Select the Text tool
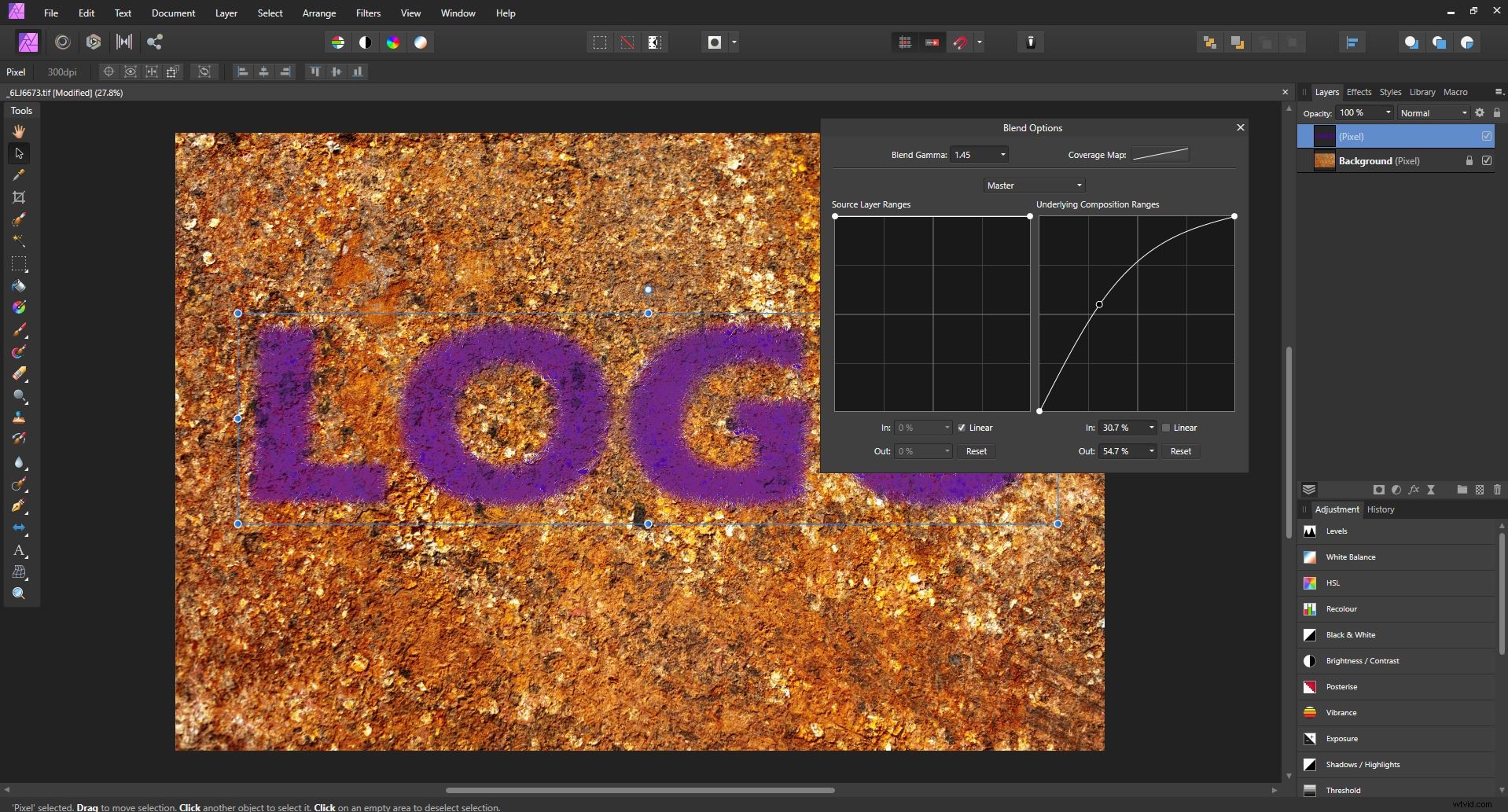The image size is (1508, 812). (19, 551)
